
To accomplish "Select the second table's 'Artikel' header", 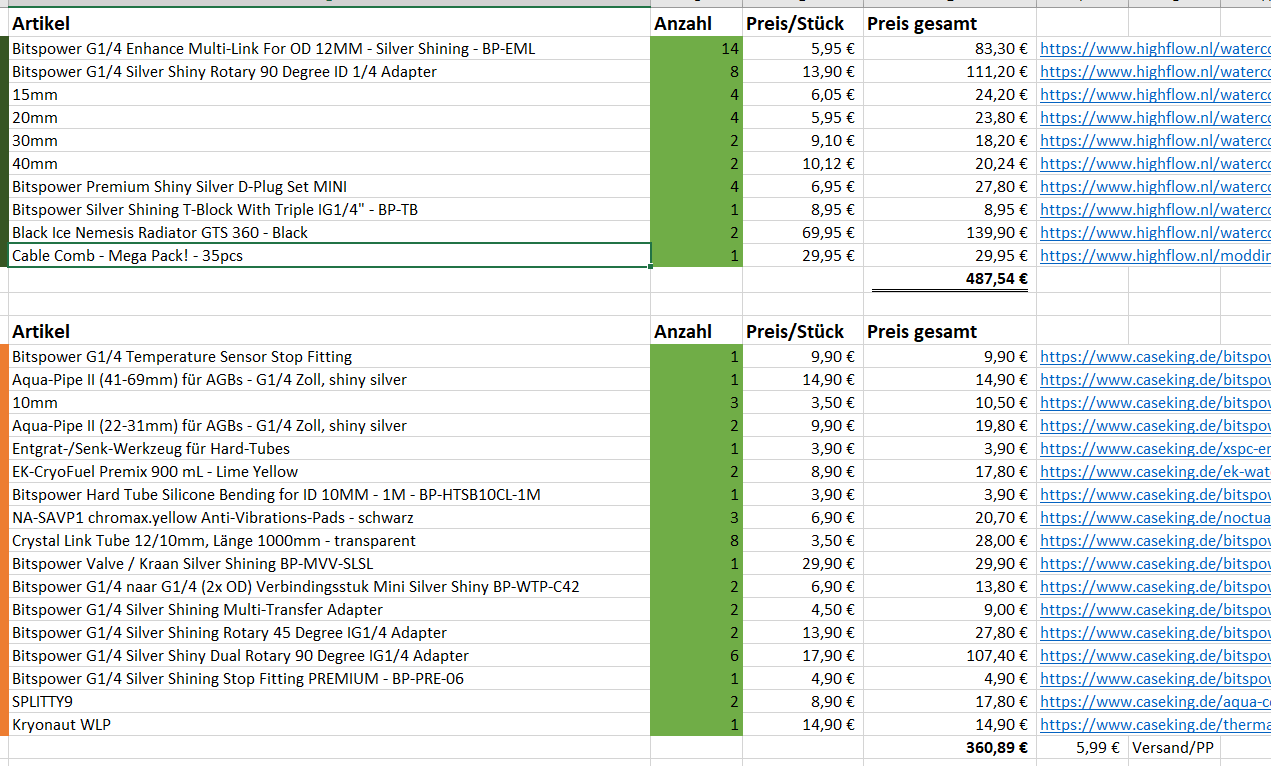I will [330, 331].
